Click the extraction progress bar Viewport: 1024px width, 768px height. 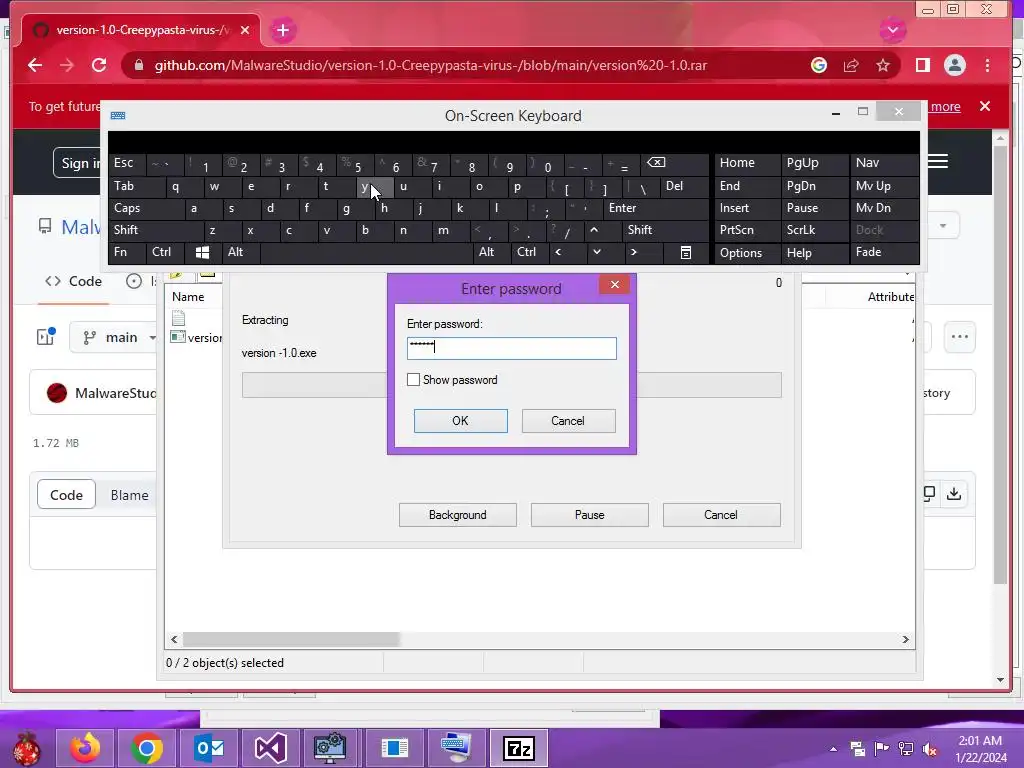(511, 385)
